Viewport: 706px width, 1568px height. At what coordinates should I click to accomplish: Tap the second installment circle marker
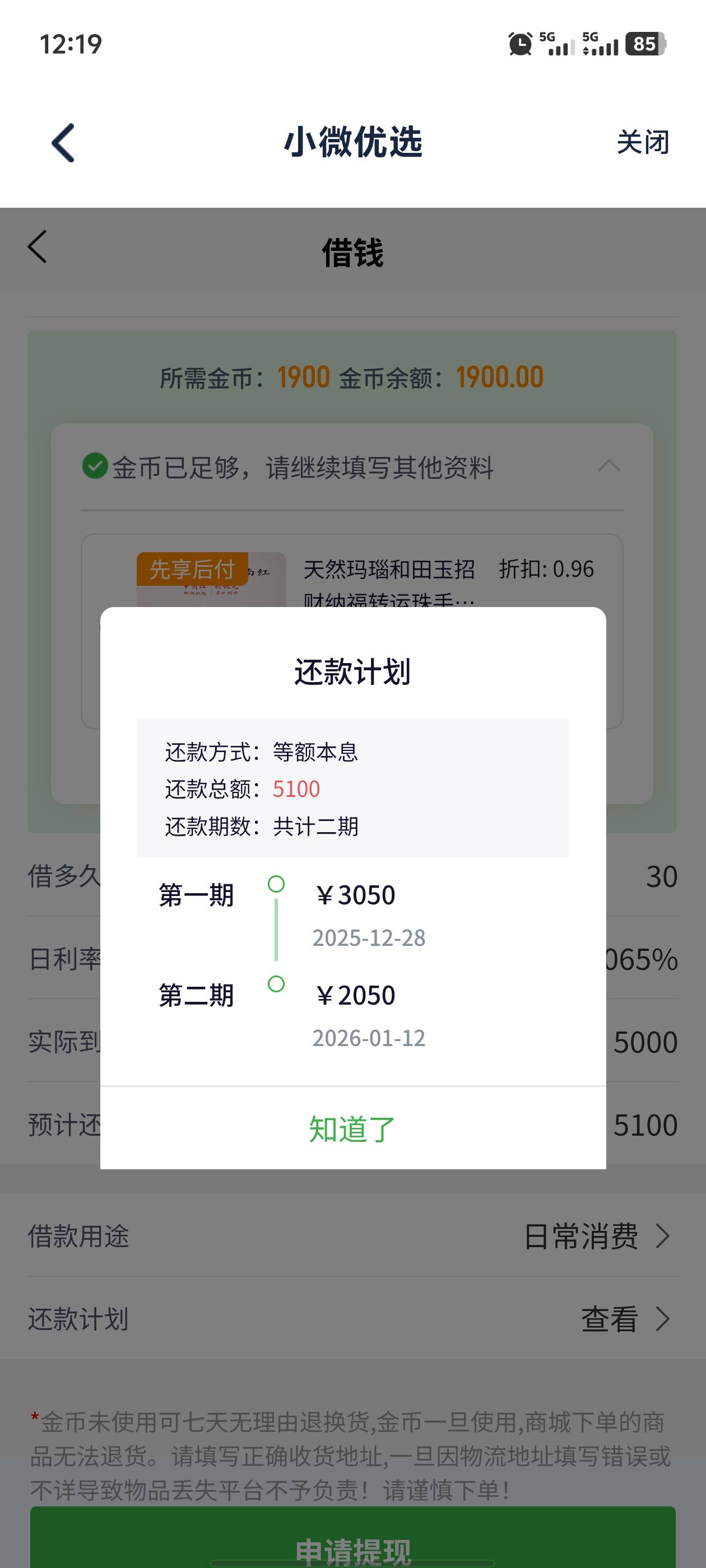pos(276,984)
